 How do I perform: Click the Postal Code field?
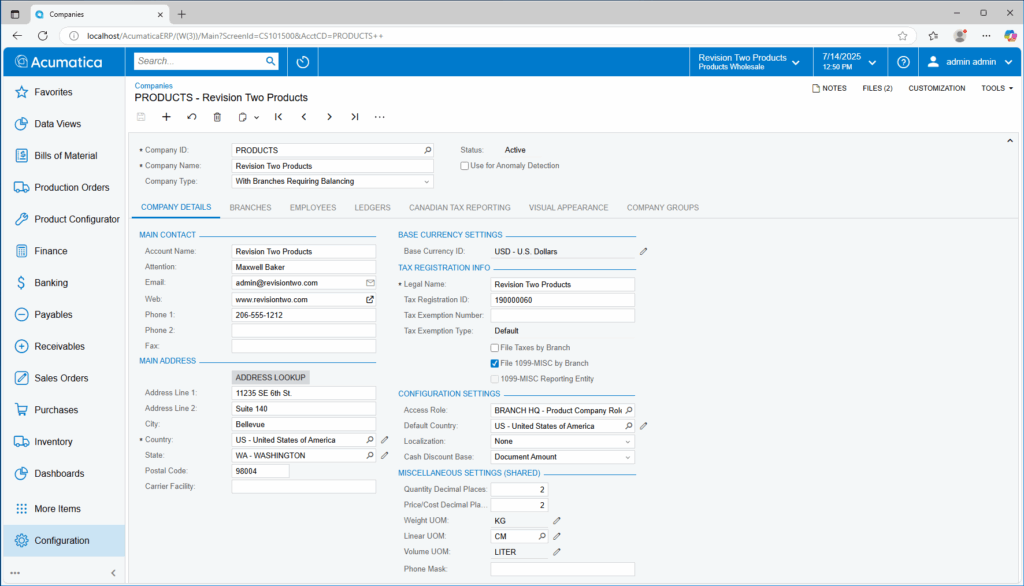coord(261,471)
